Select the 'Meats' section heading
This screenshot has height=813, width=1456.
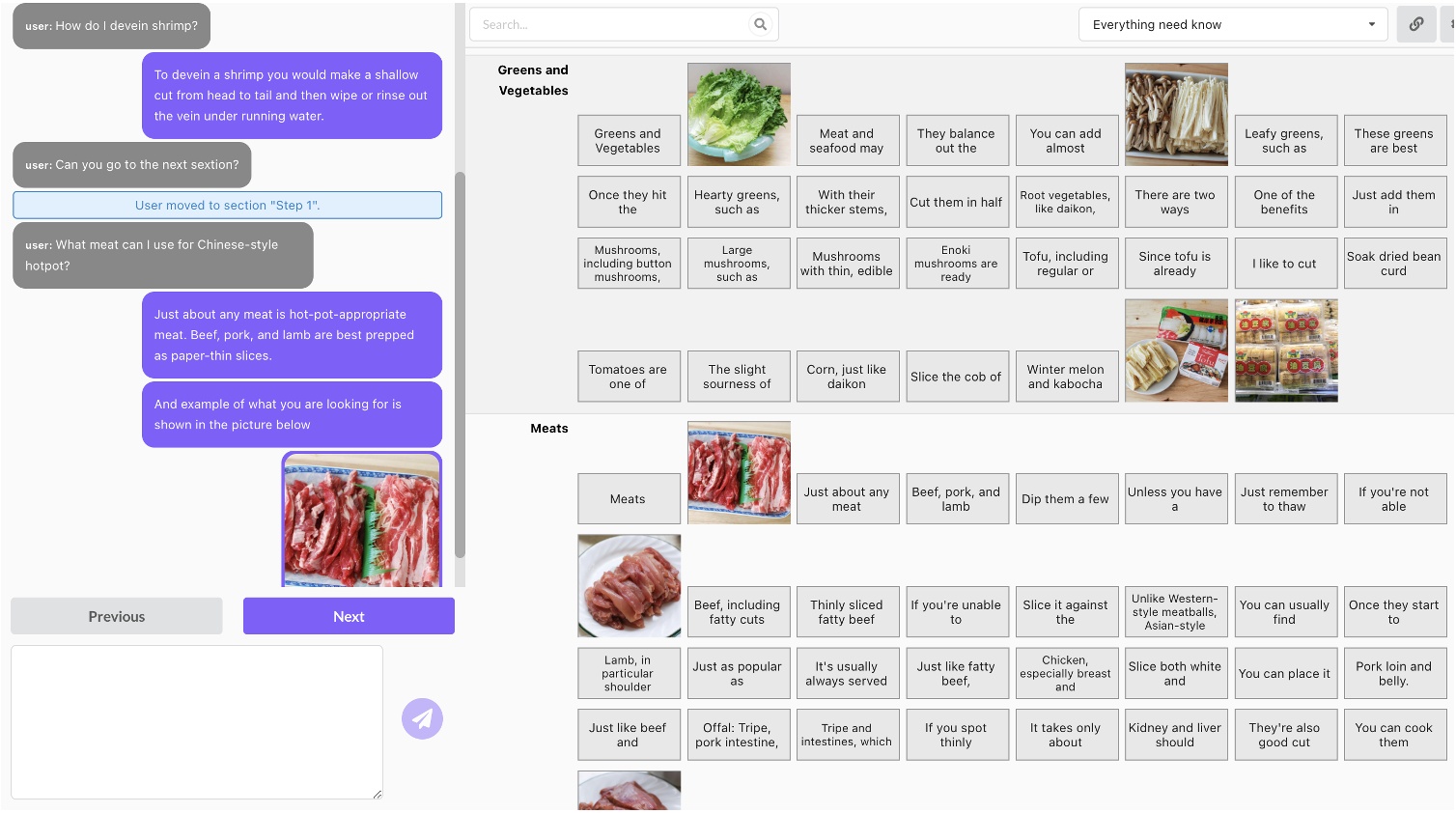tap(548, 428)
